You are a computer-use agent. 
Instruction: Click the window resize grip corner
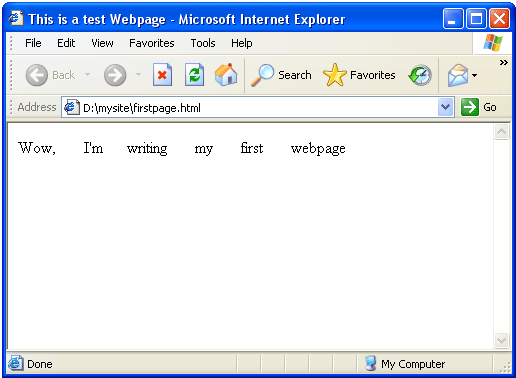pyautogui.click(x=505, y=367)
